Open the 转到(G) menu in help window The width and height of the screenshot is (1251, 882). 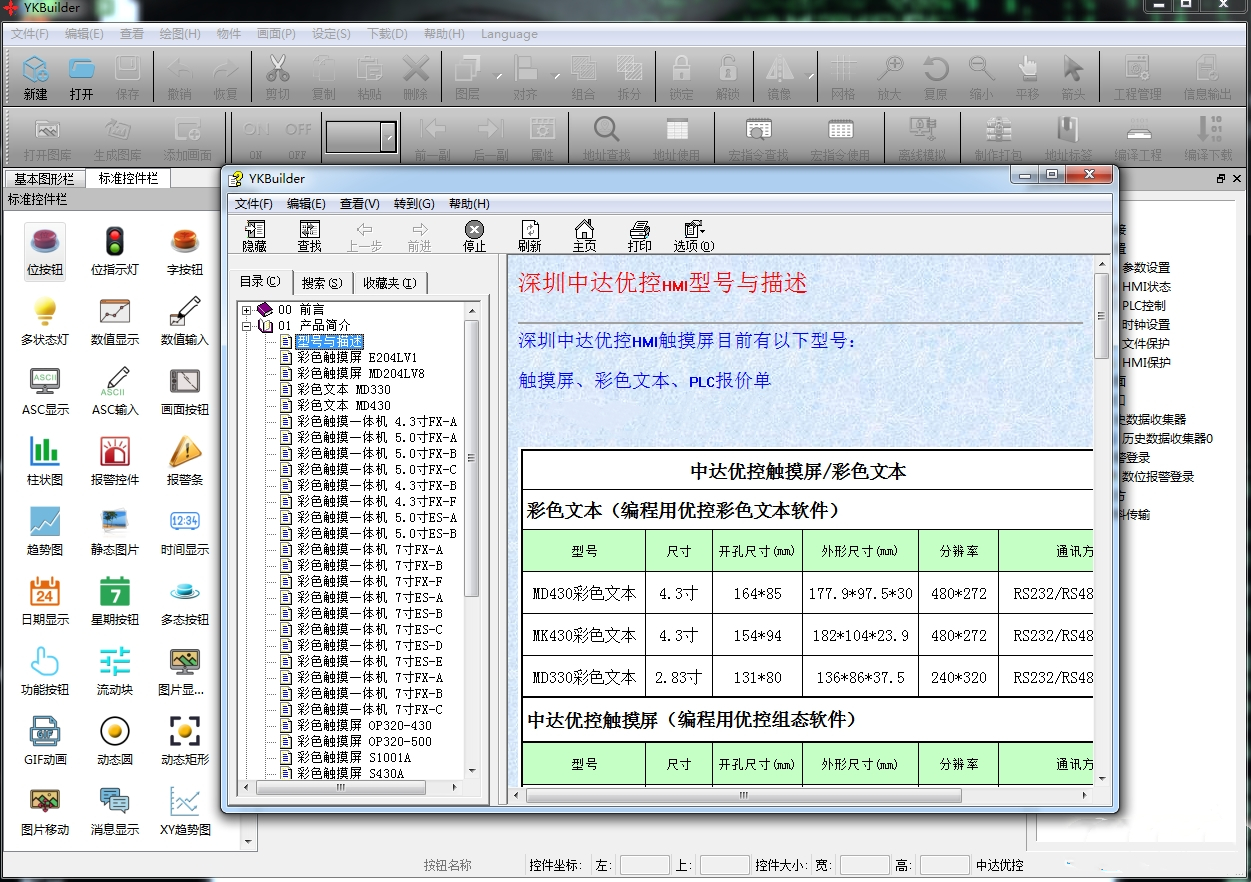click(x=413, y=204)
